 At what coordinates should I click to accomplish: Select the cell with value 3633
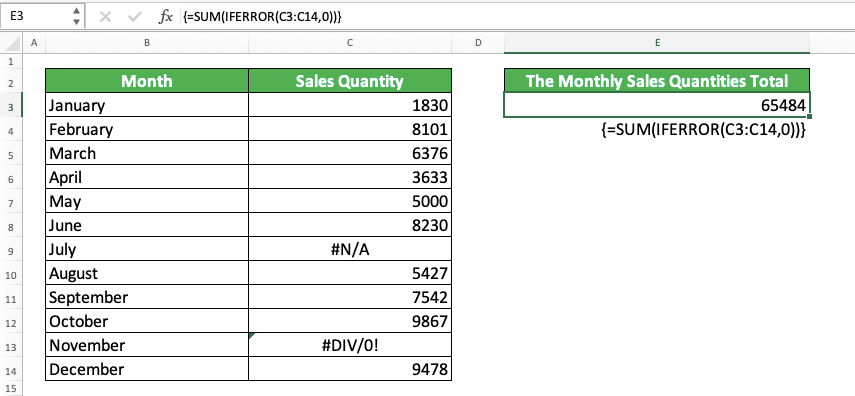(350, 177)
